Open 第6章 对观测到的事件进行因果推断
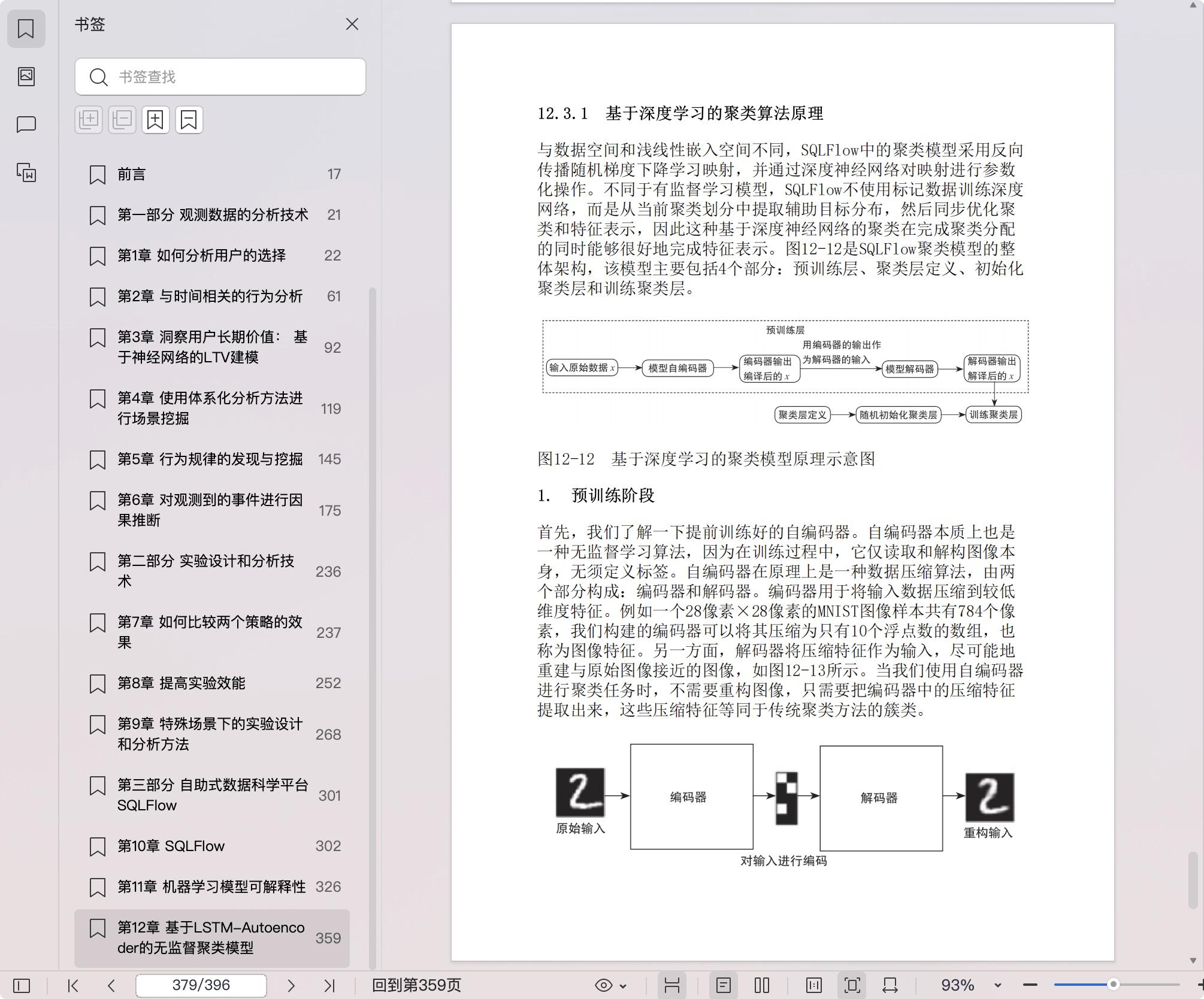The image size is (1204, 999). [x=212, y=510]
